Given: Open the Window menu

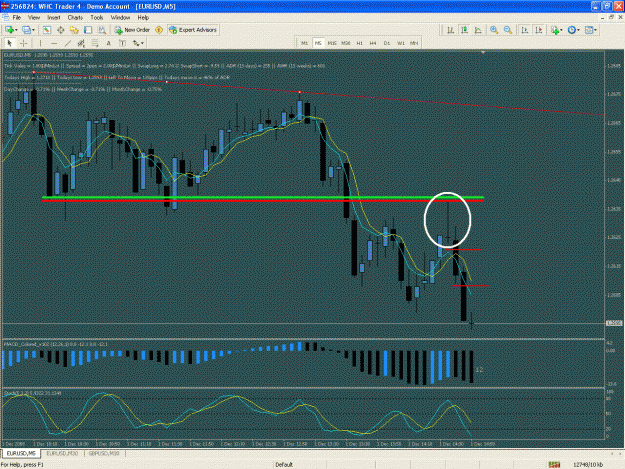Looking at the screenshot, I should click(120, 18).
